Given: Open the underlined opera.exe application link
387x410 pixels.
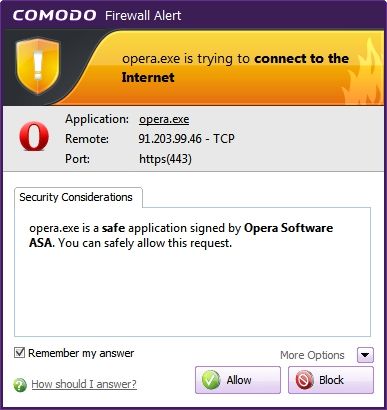Looking at the screenshot, I should pyautogui.click(x=164, y=119).
